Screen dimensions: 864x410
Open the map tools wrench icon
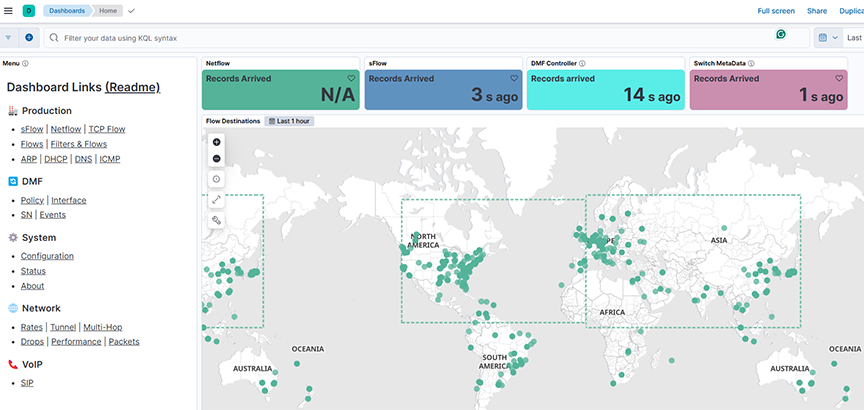(x=216, y=220)
